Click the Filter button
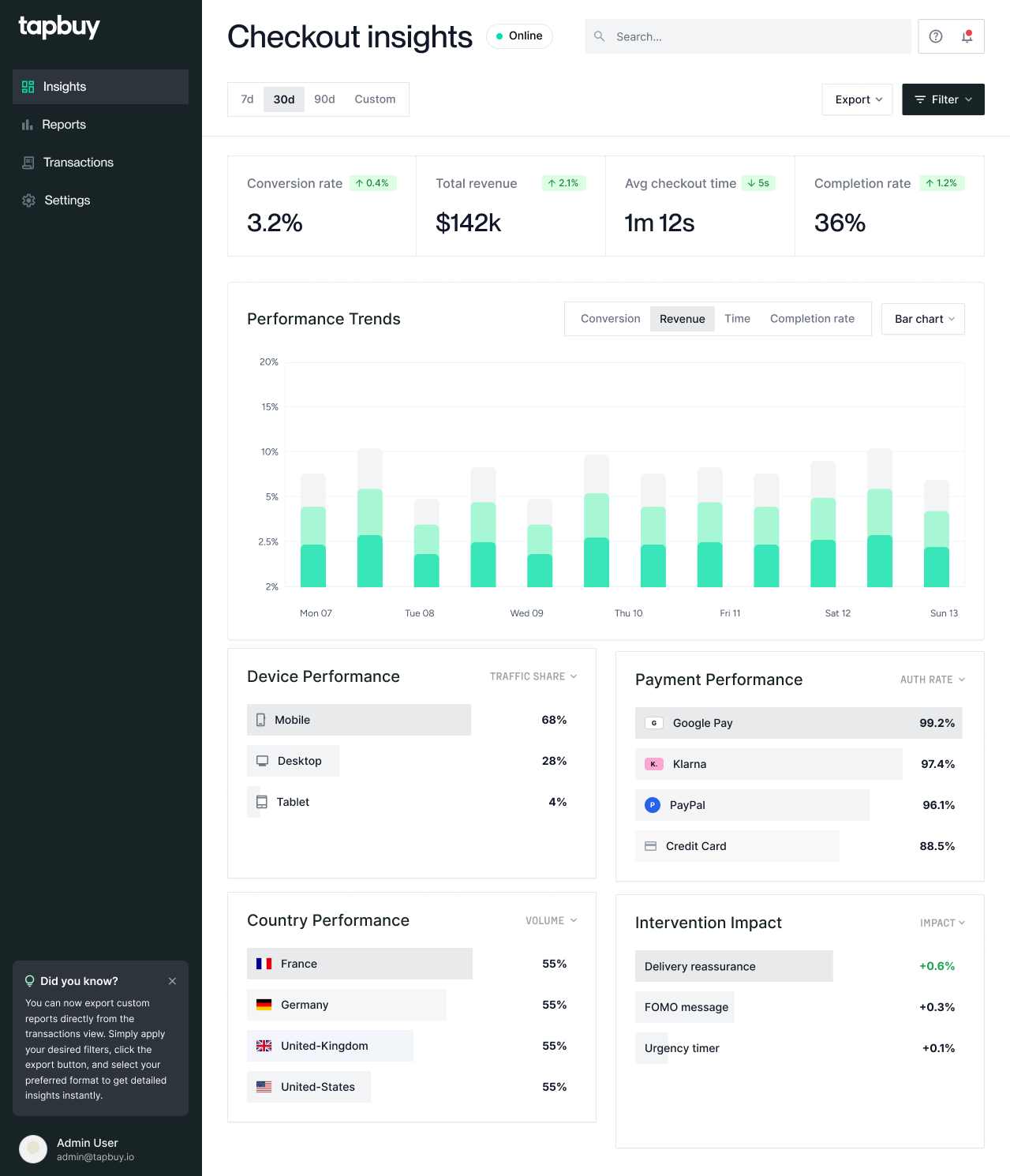This screenshot has width=1010, height=1176. point(943,99)
